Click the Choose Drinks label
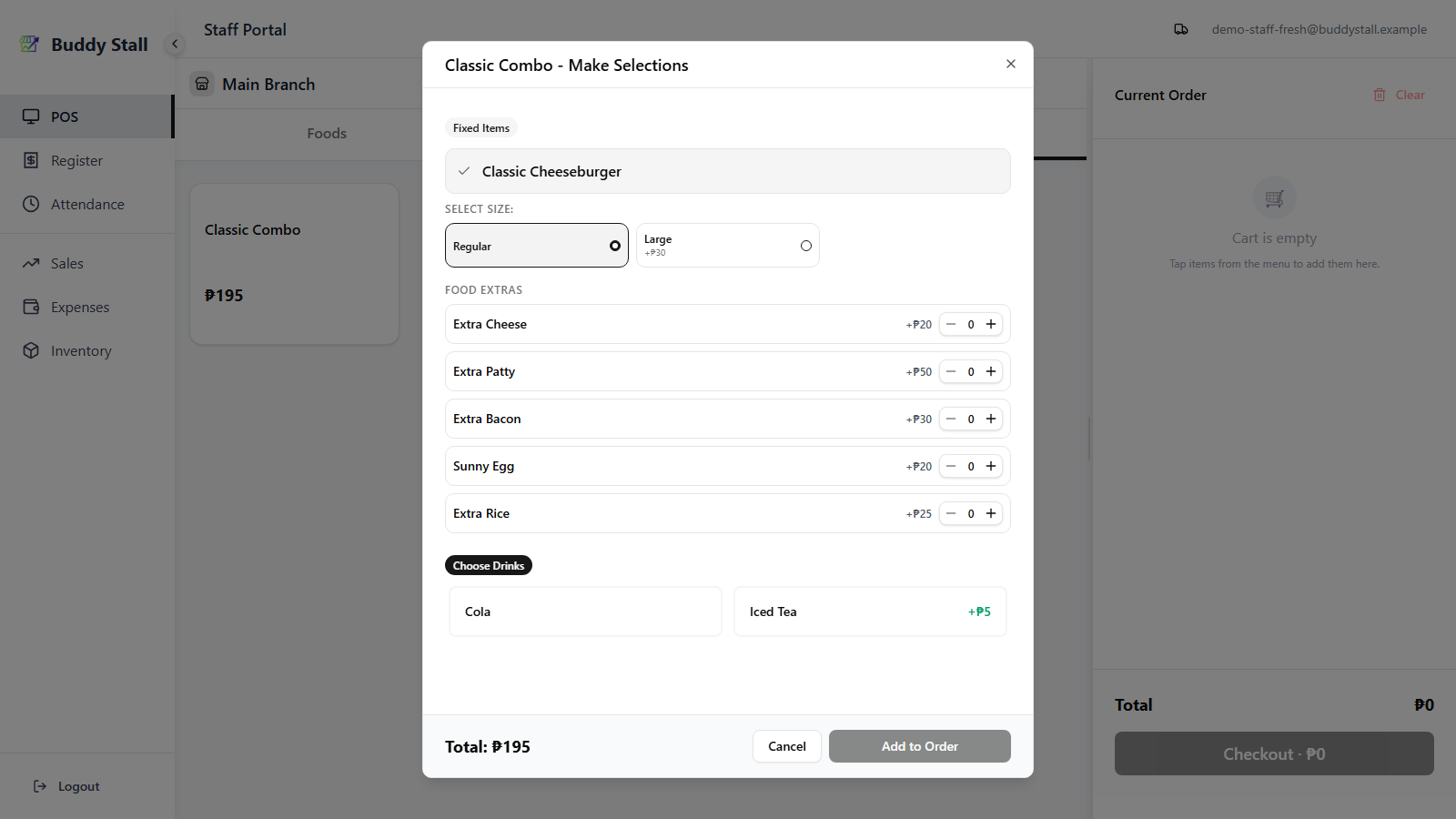The width and height of the screenshot is (1456, 819). pos(489,565)
